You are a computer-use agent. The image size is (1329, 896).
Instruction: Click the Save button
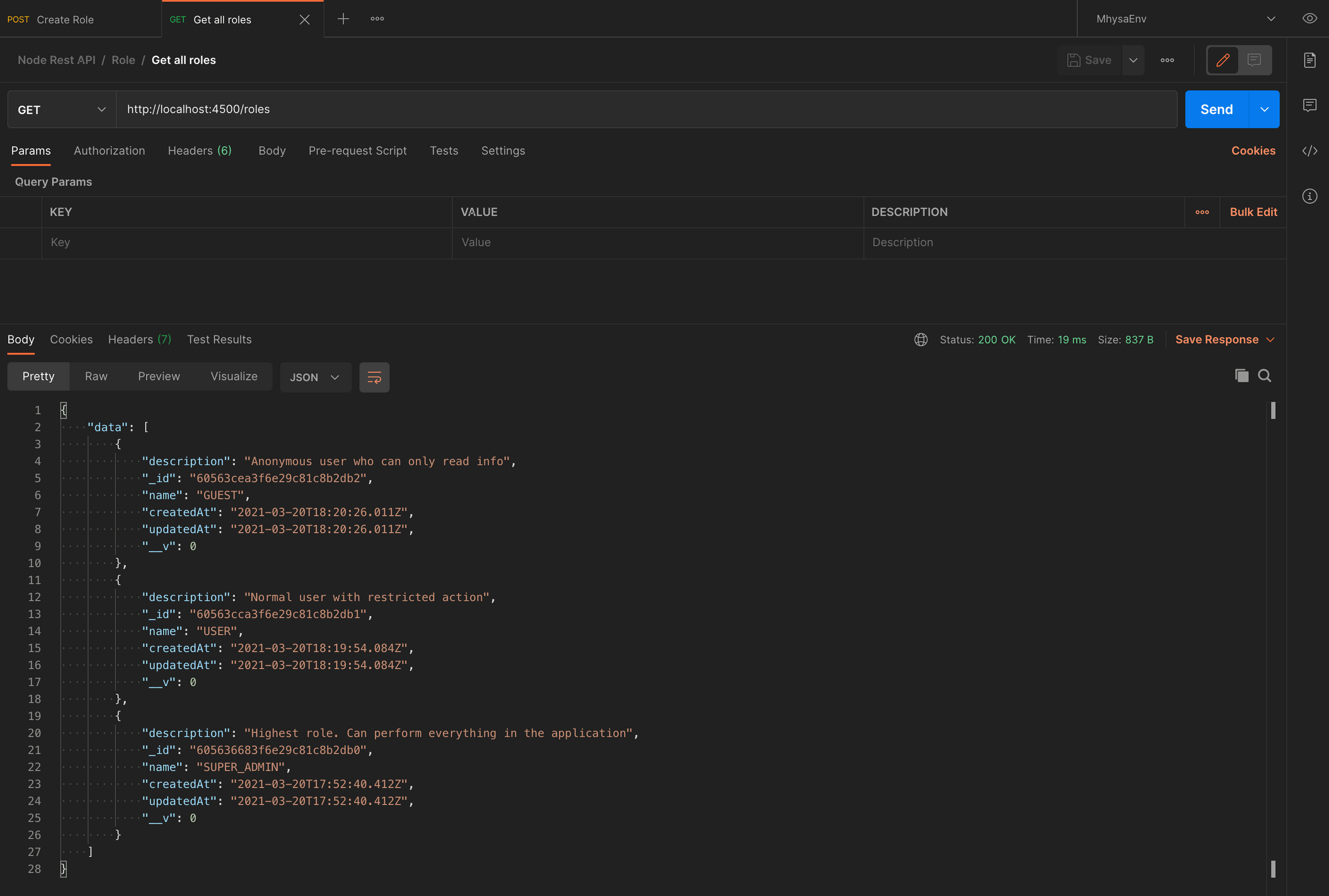point(1089,60)
